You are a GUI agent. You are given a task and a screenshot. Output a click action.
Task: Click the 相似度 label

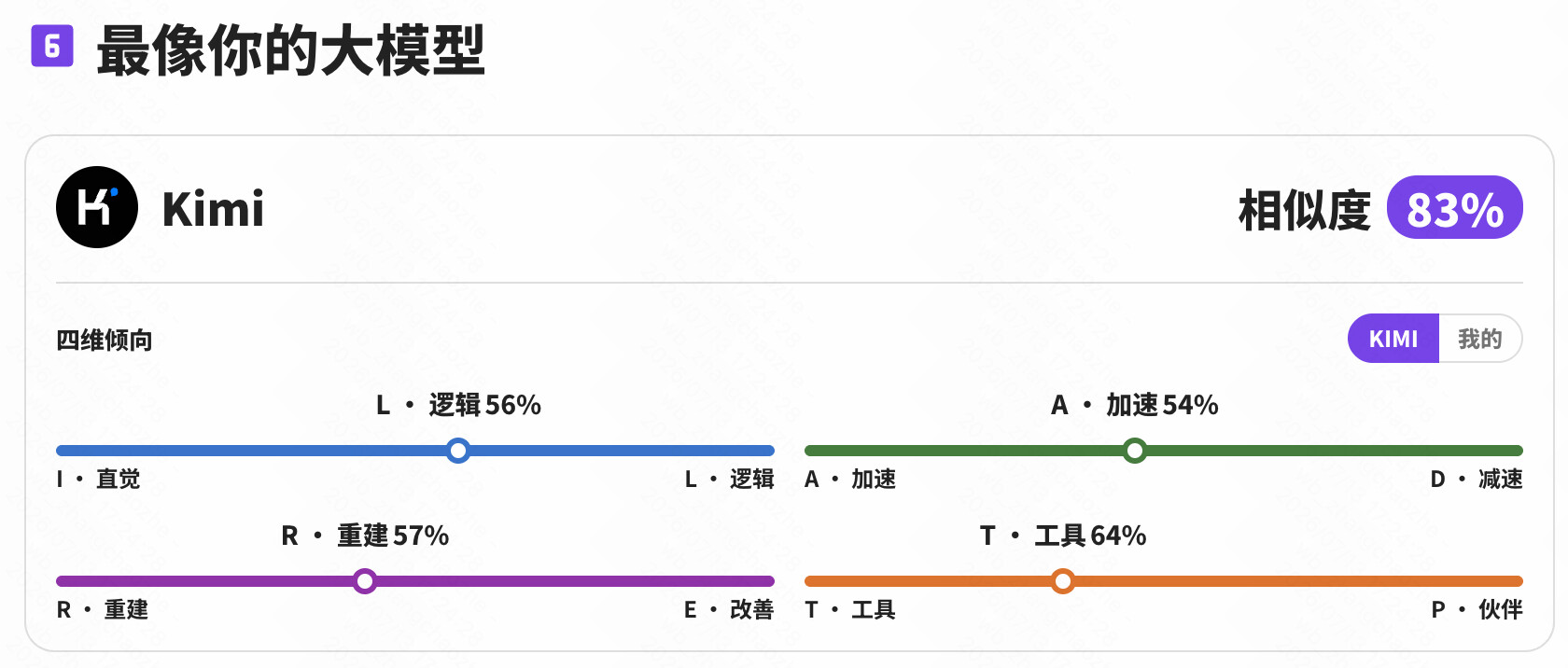coord(1304,210)
